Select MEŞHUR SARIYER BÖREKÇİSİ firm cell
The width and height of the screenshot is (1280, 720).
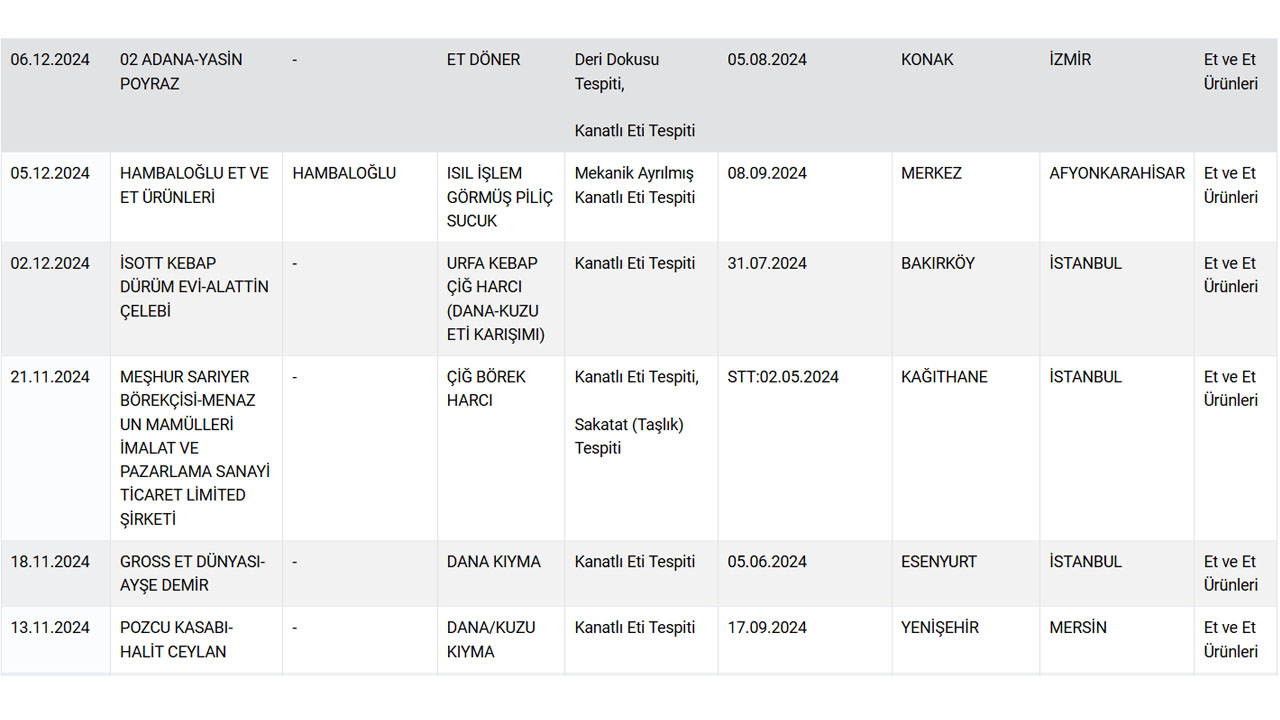tap(194, 448)
